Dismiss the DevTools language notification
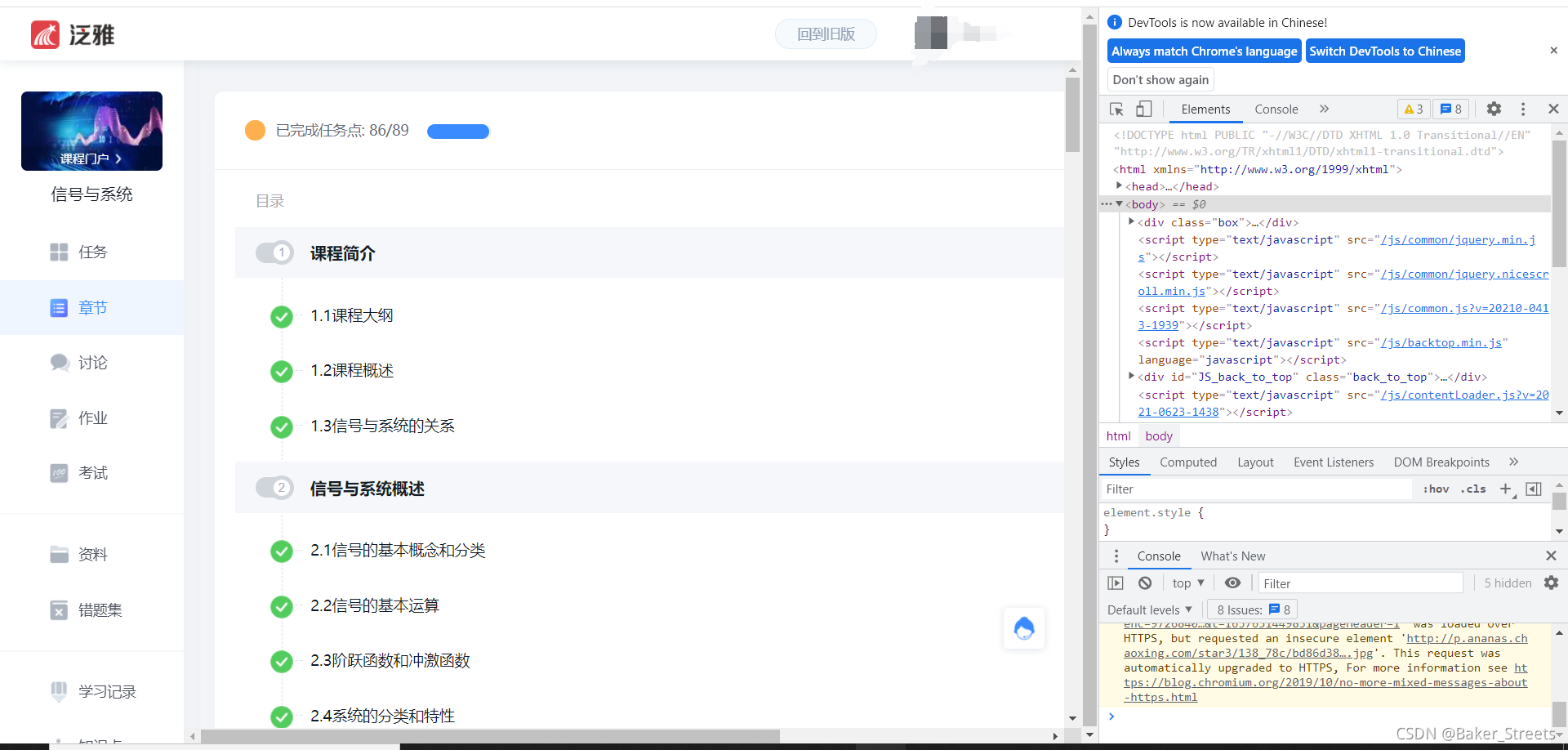1568x750 pixels. click(x=1553, y=51)
